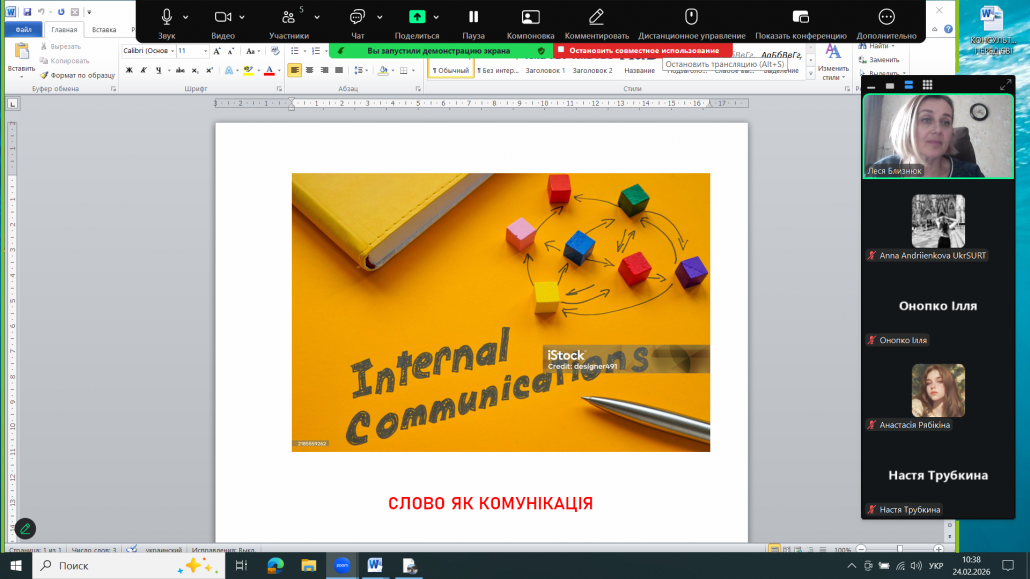Click the Комментировать pencil icon
Screen dimensions: 1030x579
click(x=596, y=18)
